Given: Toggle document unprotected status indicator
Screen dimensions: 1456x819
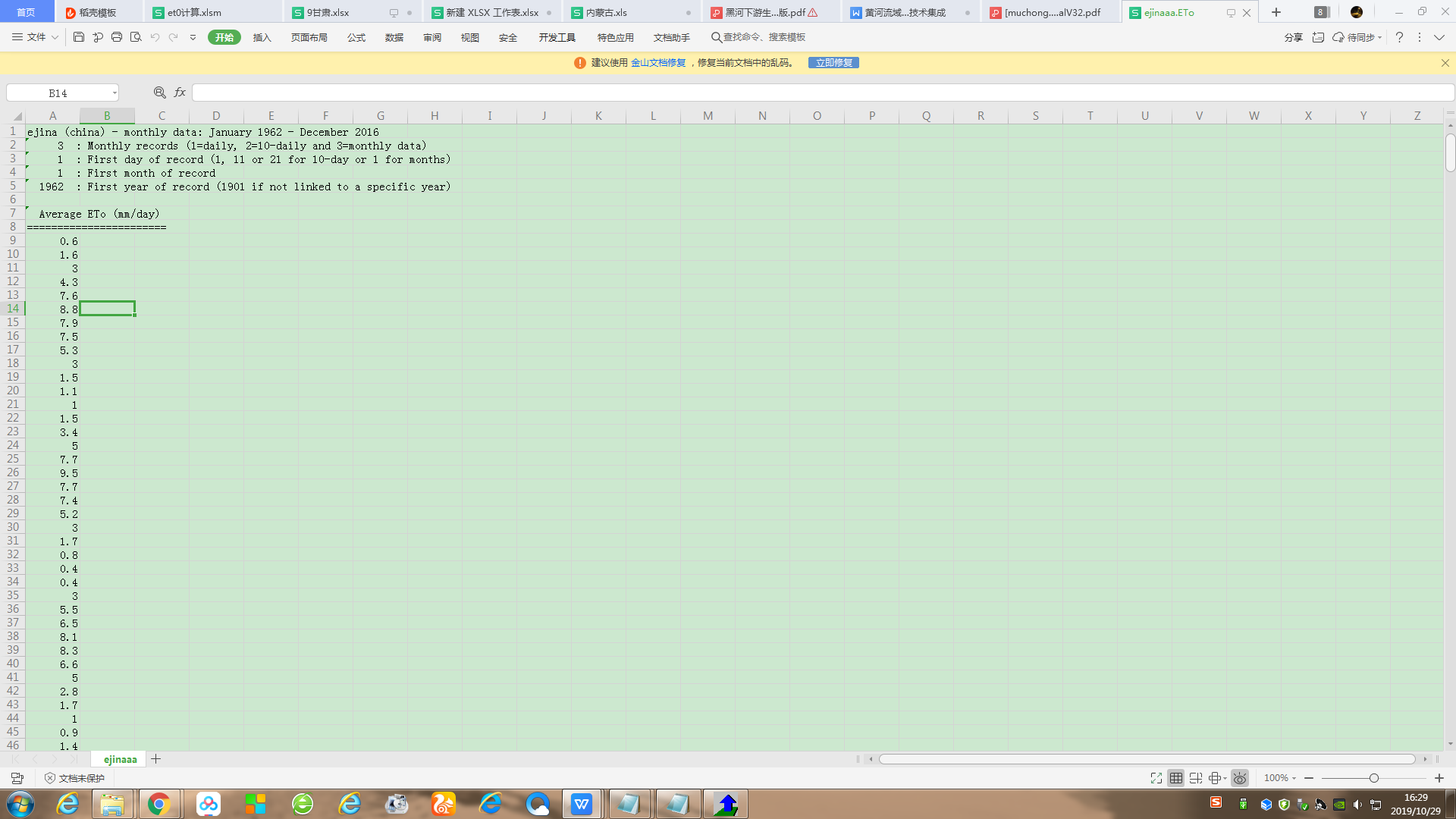Looking at the screenshot, I should pyautogui.click(x=74, y=778).
